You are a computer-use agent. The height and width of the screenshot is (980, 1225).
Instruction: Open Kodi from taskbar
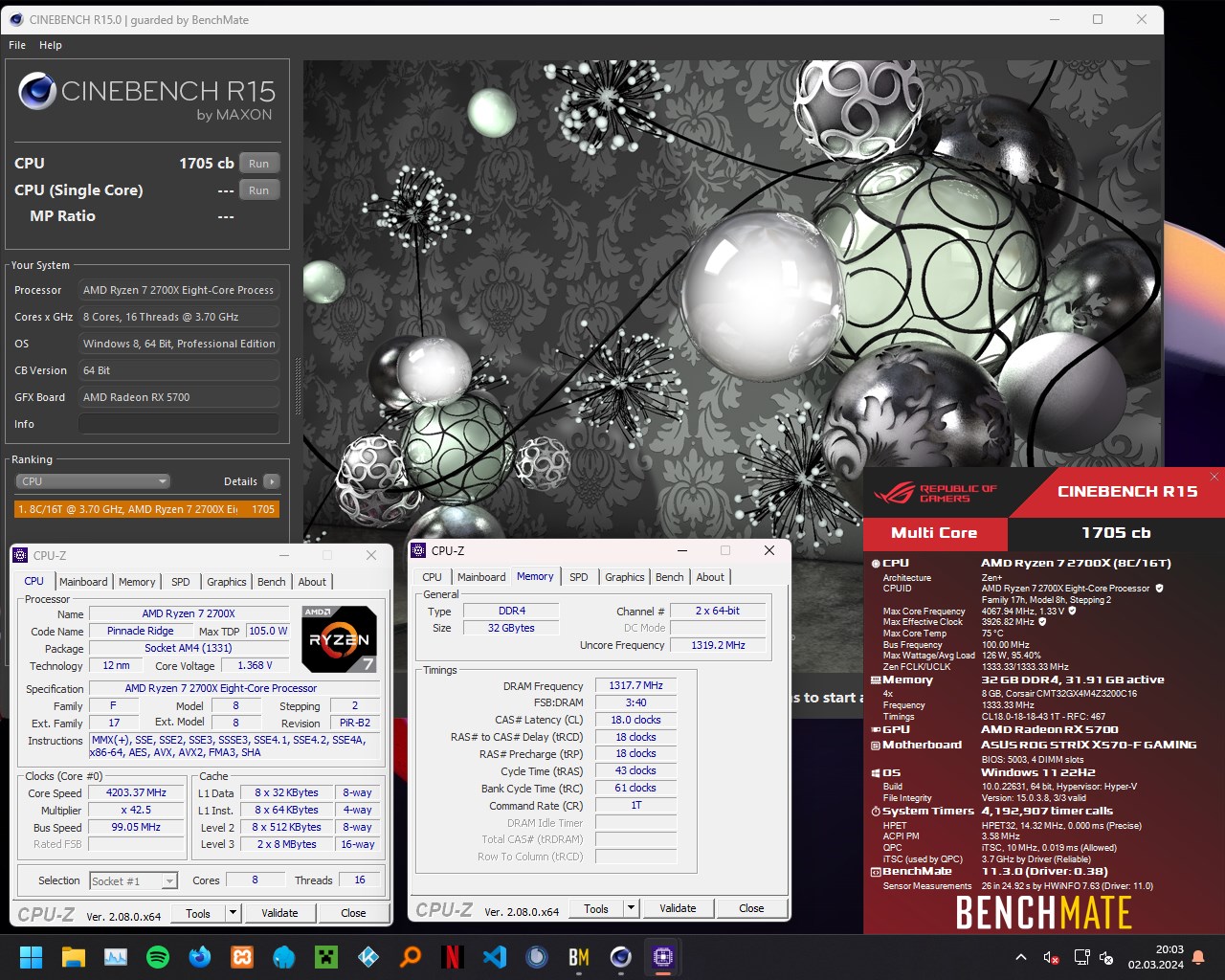[368, 956]
